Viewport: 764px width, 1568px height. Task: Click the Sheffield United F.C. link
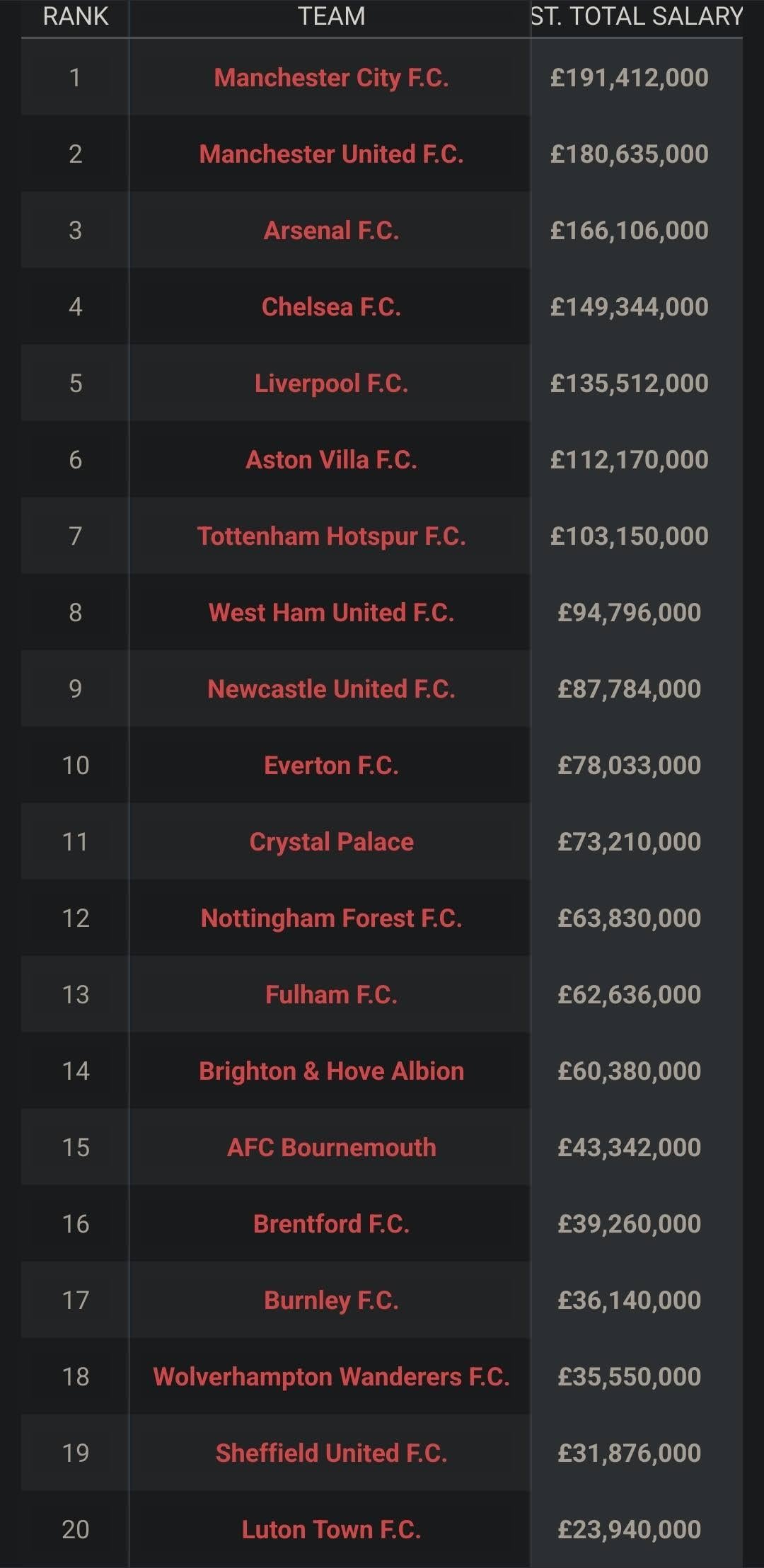(x=331, y=1453)
